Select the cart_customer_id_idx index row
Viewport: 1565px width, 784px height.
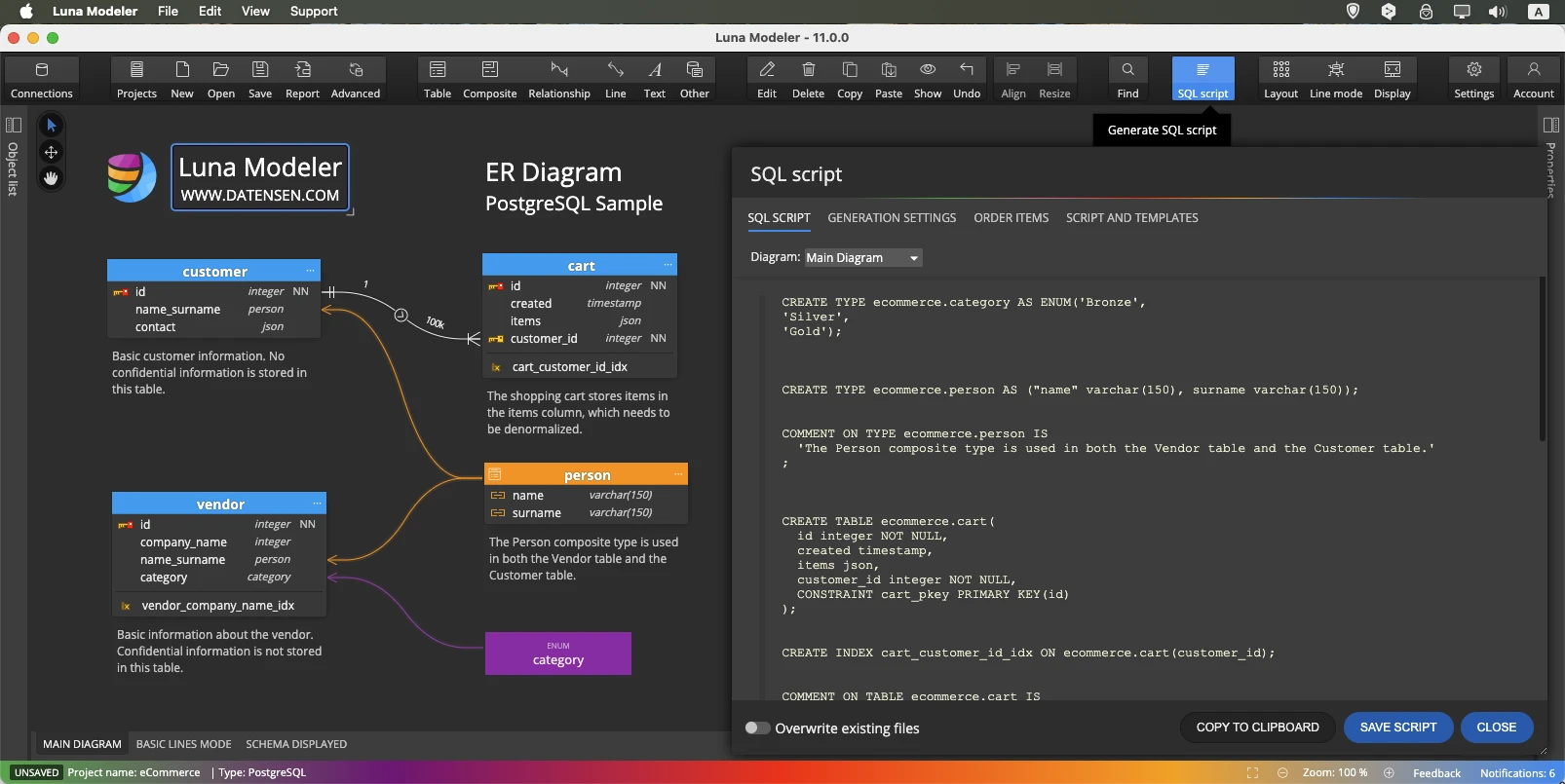580,367
